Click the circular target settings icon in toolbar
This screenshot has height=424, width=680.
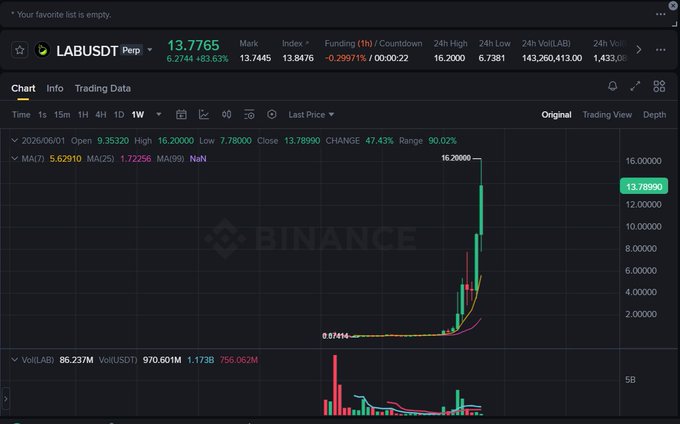coord(271,114)
